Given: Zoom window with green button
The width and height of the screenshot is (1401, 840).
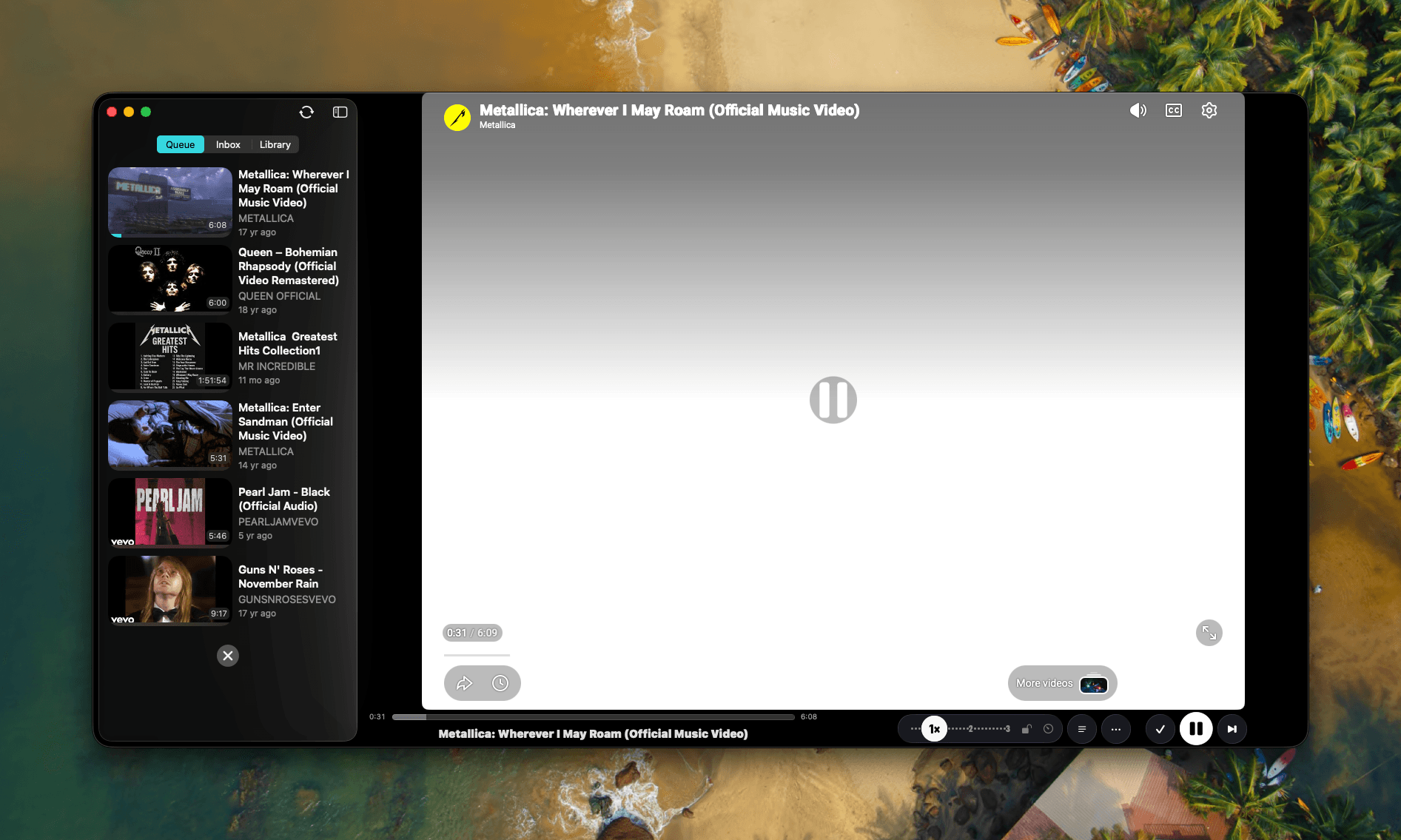Looking at the screenshot, I should click(x=146, y=112).
